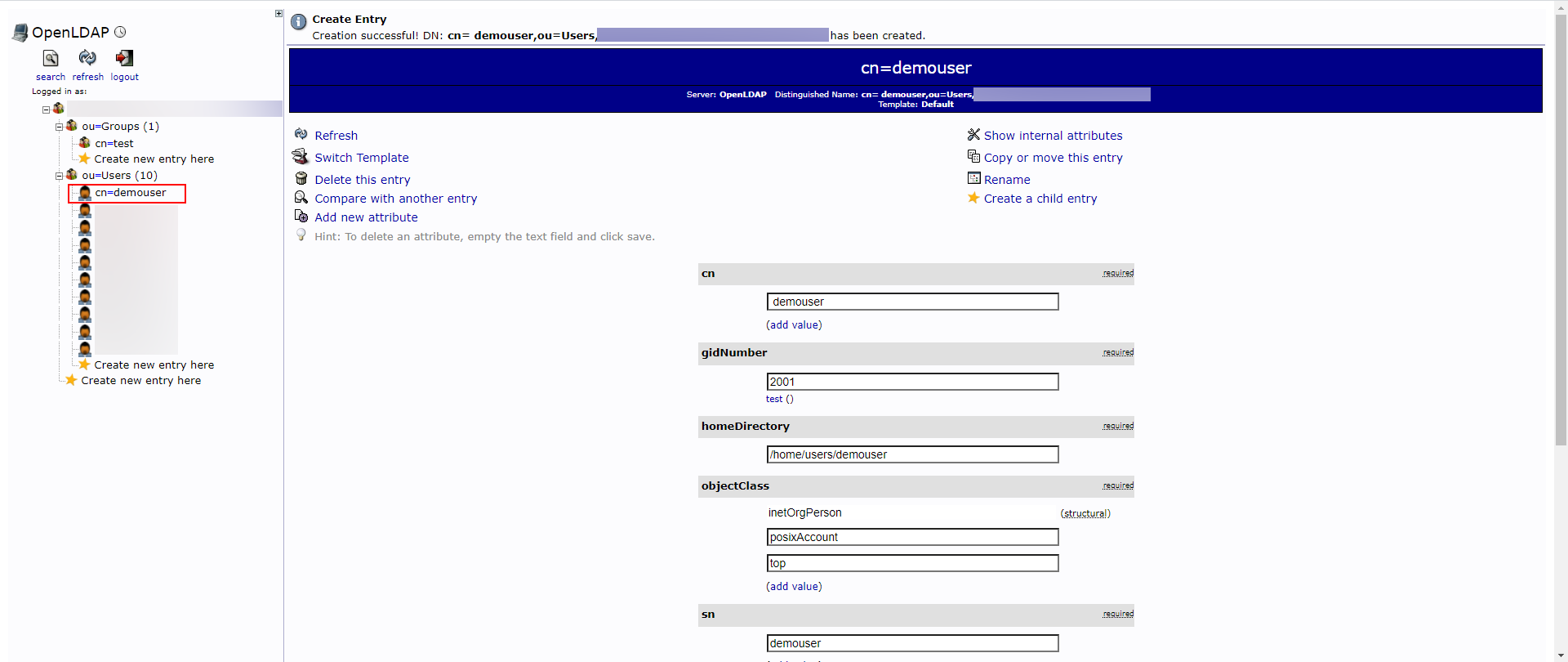Collapse the ou=Users branch
This screenshot has width=1568, height=662.
(x=59, y=176)
